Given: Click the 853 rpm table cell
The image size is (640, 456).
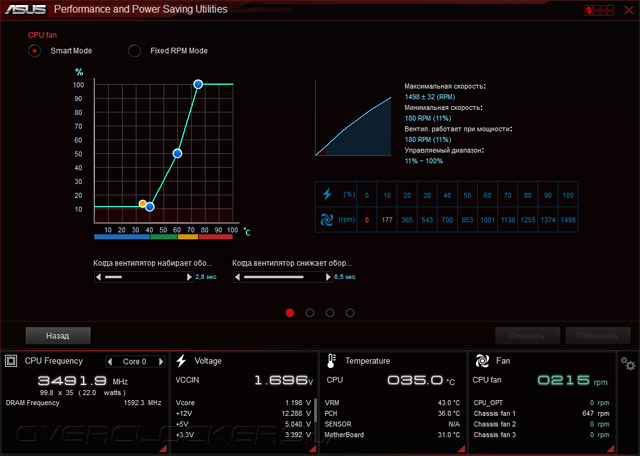Looking at the screenshot, I should tap(467, 220).
